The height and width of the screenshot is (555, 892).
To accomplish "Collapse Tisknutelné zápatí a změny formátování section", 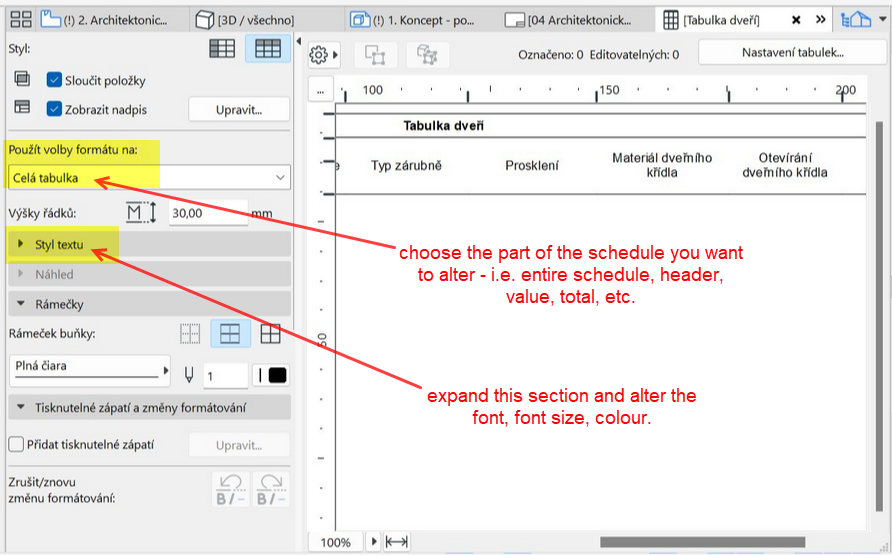I will tap(149, 408).
